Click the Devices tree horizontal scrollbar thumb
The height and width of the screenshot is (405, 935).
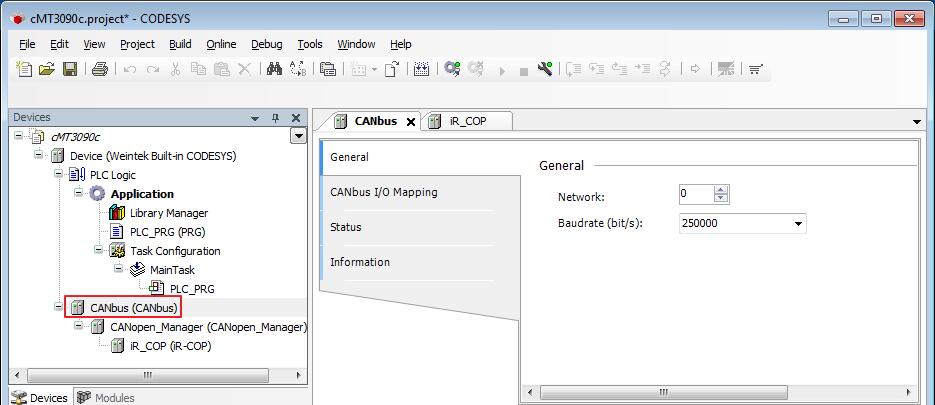tap(148, 375)
